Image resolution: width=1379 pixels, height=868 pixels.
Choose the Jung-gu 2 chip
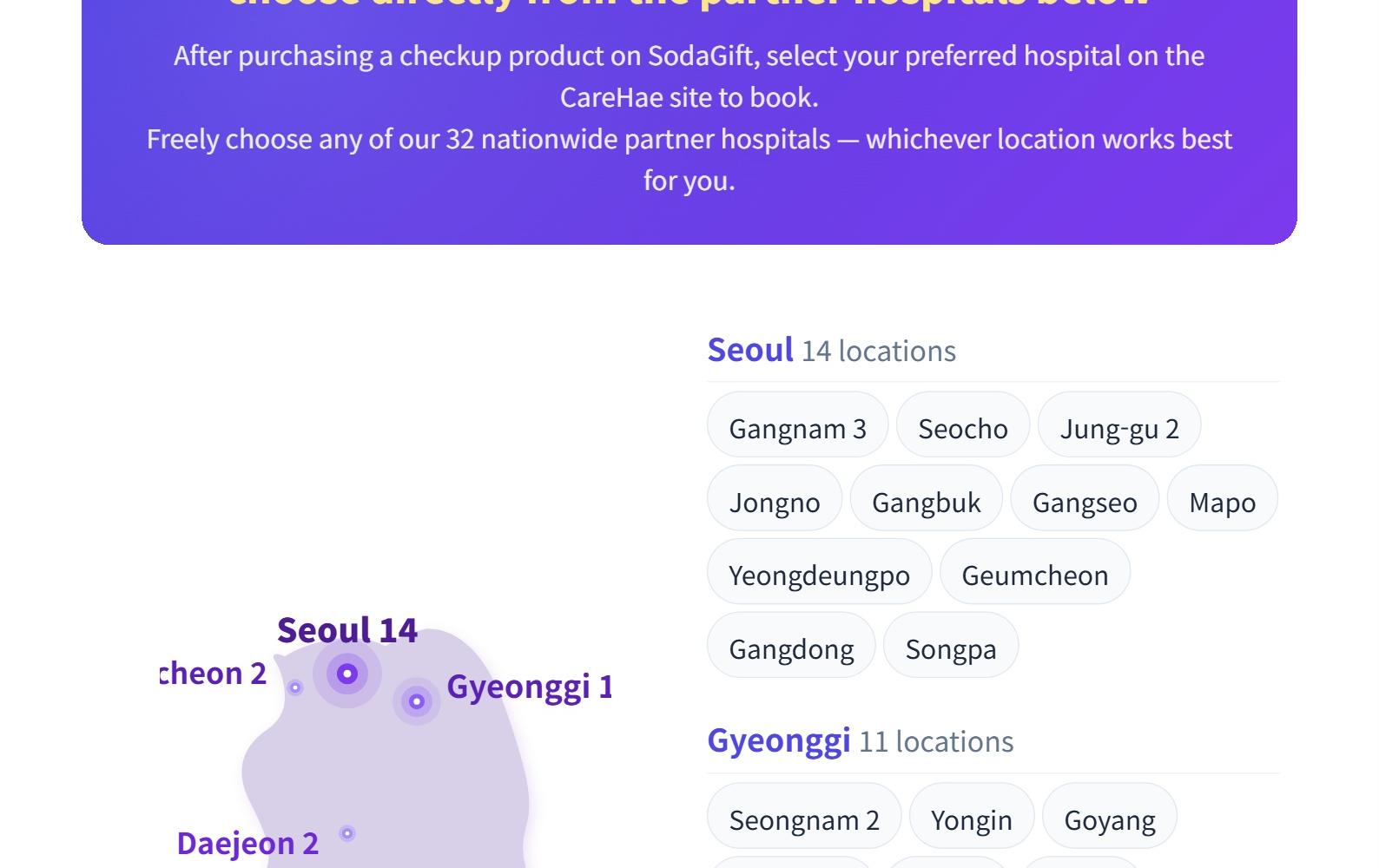click(x=1119, y=424)
